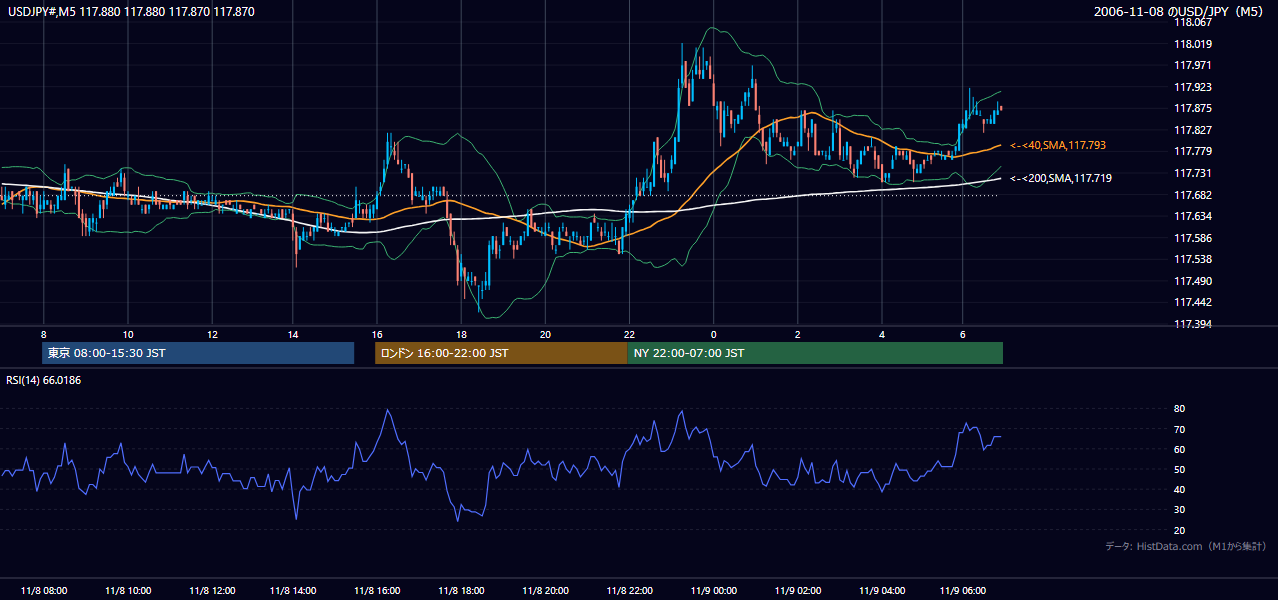Click hour label 18 under the price chart
1278x600 pixels.
click(x=461, y=334)
